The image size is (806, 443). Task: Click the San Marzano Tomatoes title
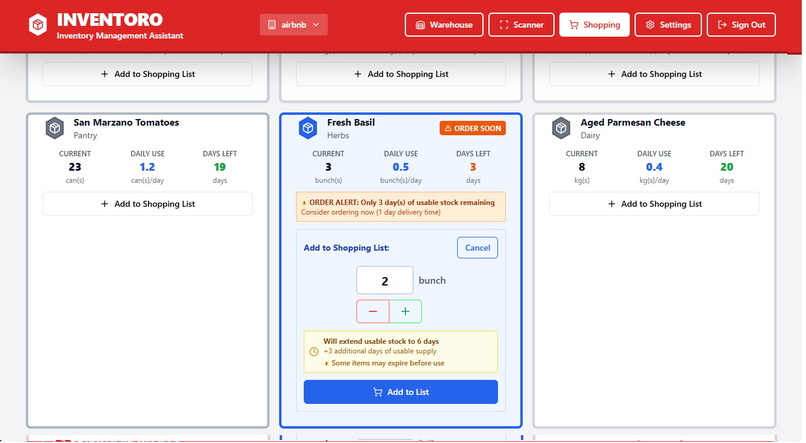(126, 122)
